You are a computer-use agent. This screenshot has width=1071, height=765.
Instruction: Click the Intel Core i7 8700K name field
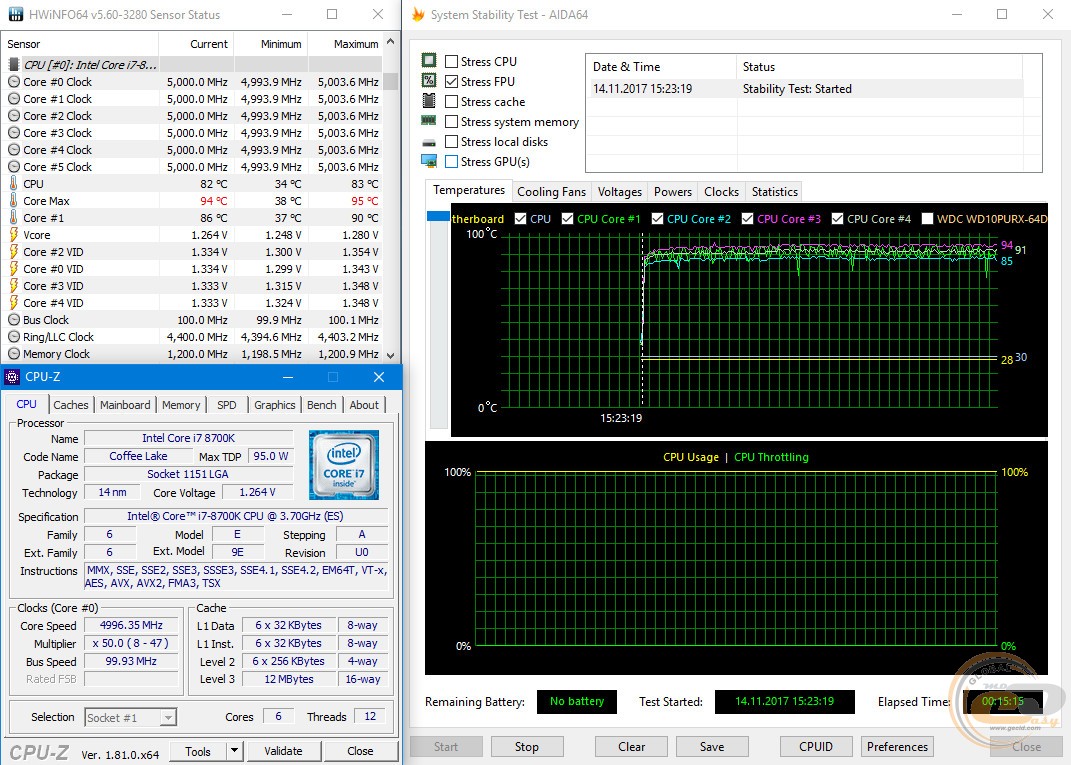[x=189, y=438]
